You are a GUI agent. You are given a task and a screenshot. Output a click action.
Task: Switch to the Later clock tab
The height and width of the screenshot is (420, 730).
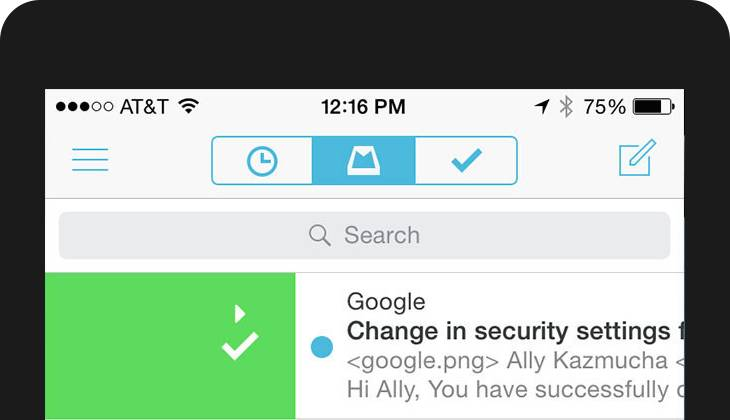(262, 161)
